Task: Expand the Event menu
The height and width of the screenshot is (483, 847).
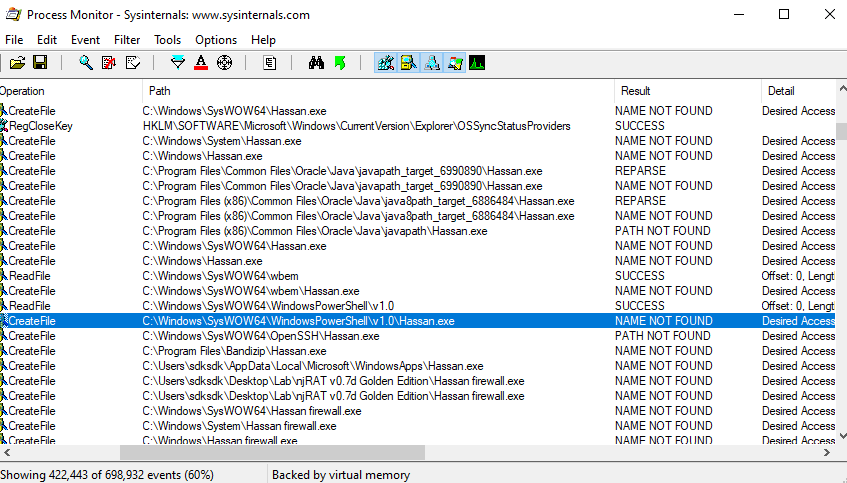Action: coord(85,40)
